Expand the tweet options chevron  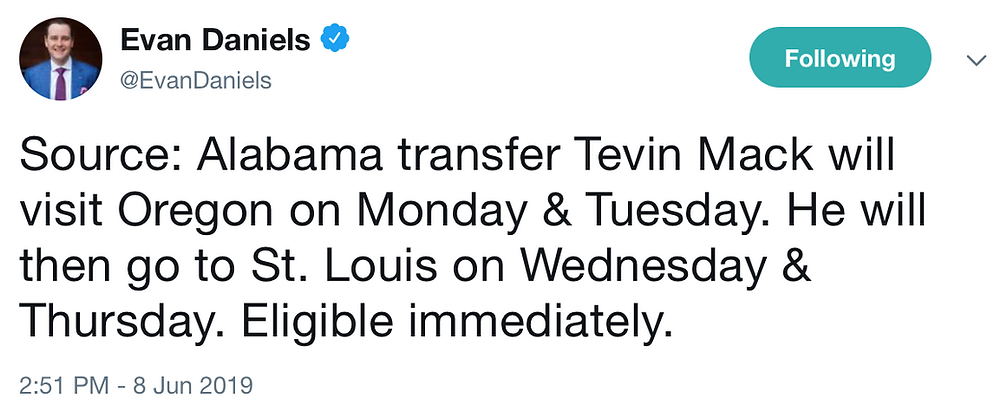(x=975, y=60)
